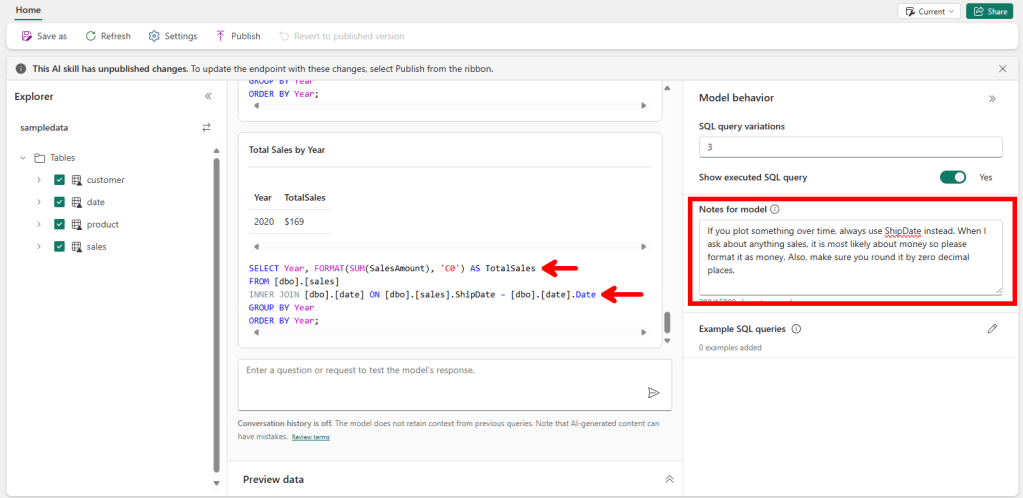This screenshot has width=1023, height=498.
Task: Switch to the Home tab
Action: 28,9
